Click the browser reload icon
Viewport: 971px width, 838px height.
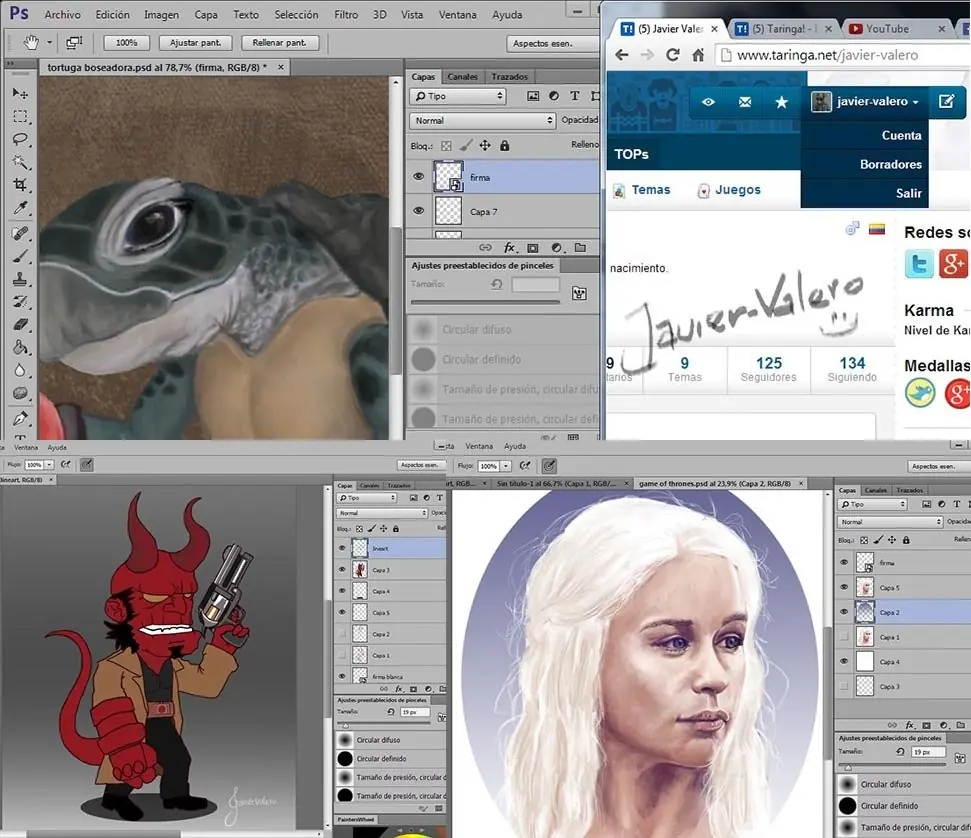[673, 55]
